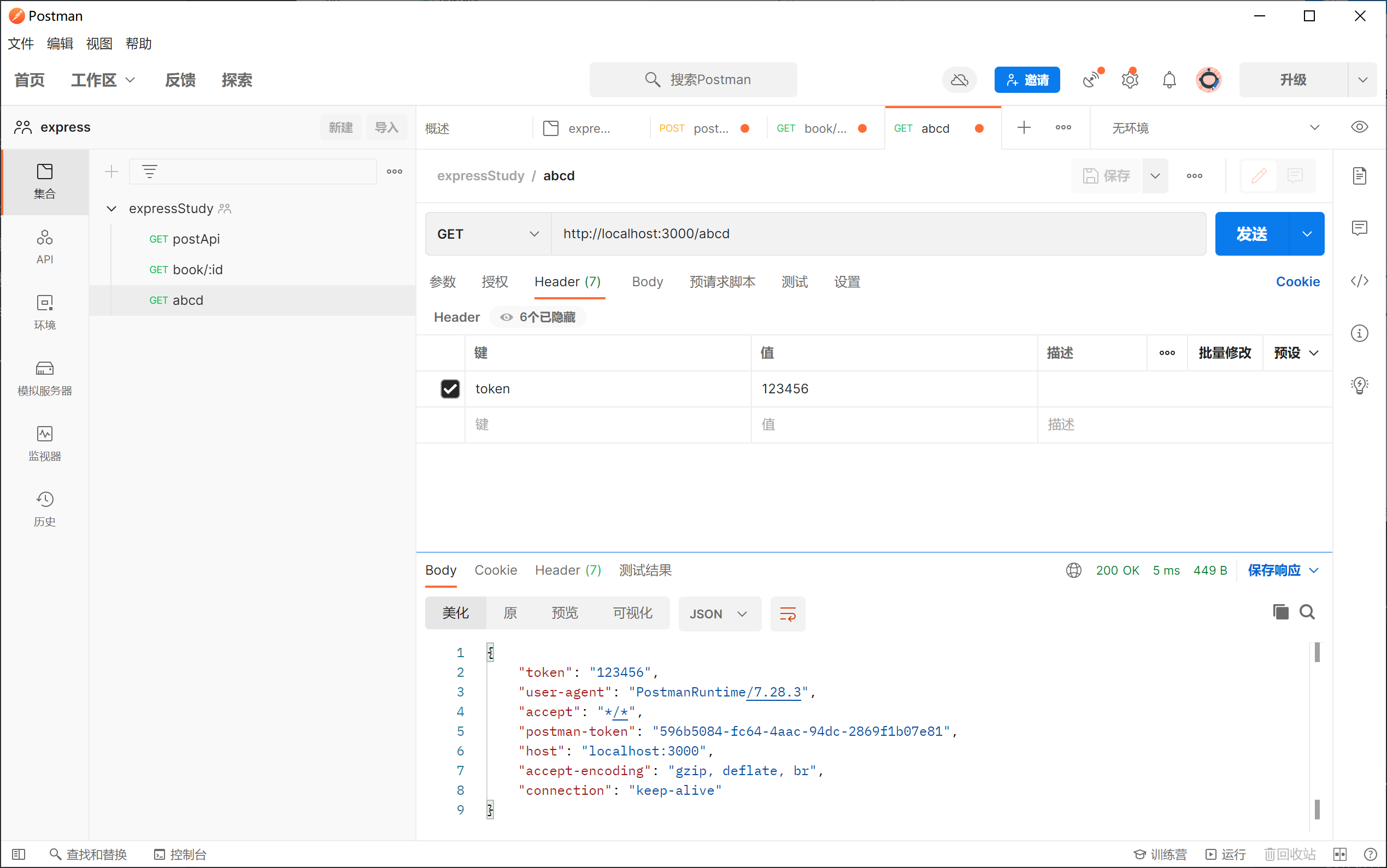This screenshot has width=1387, height=868.
Task: Click the 导入 import button
Action: [x=386, y=127]
